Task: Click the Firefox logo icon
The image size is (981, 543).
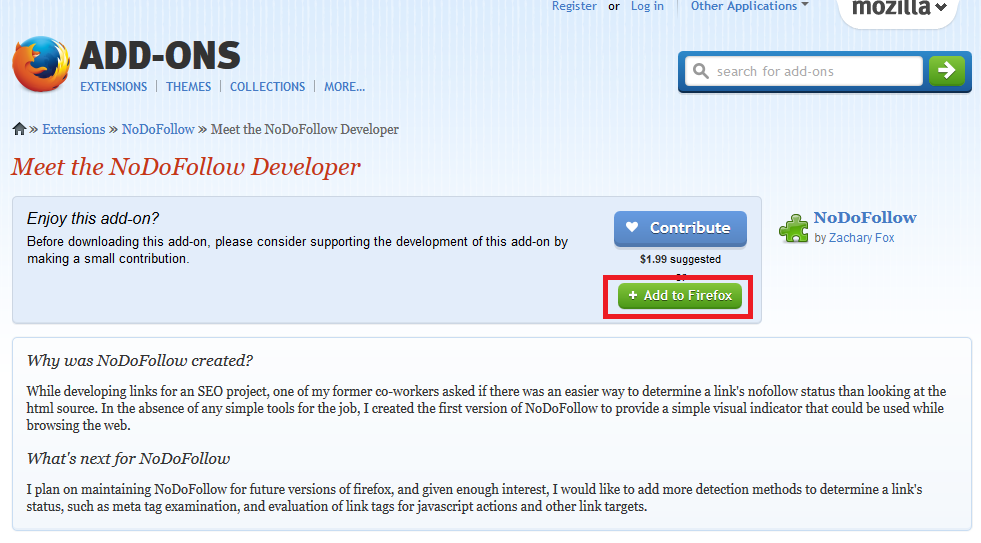Action: tap(41, 64)
